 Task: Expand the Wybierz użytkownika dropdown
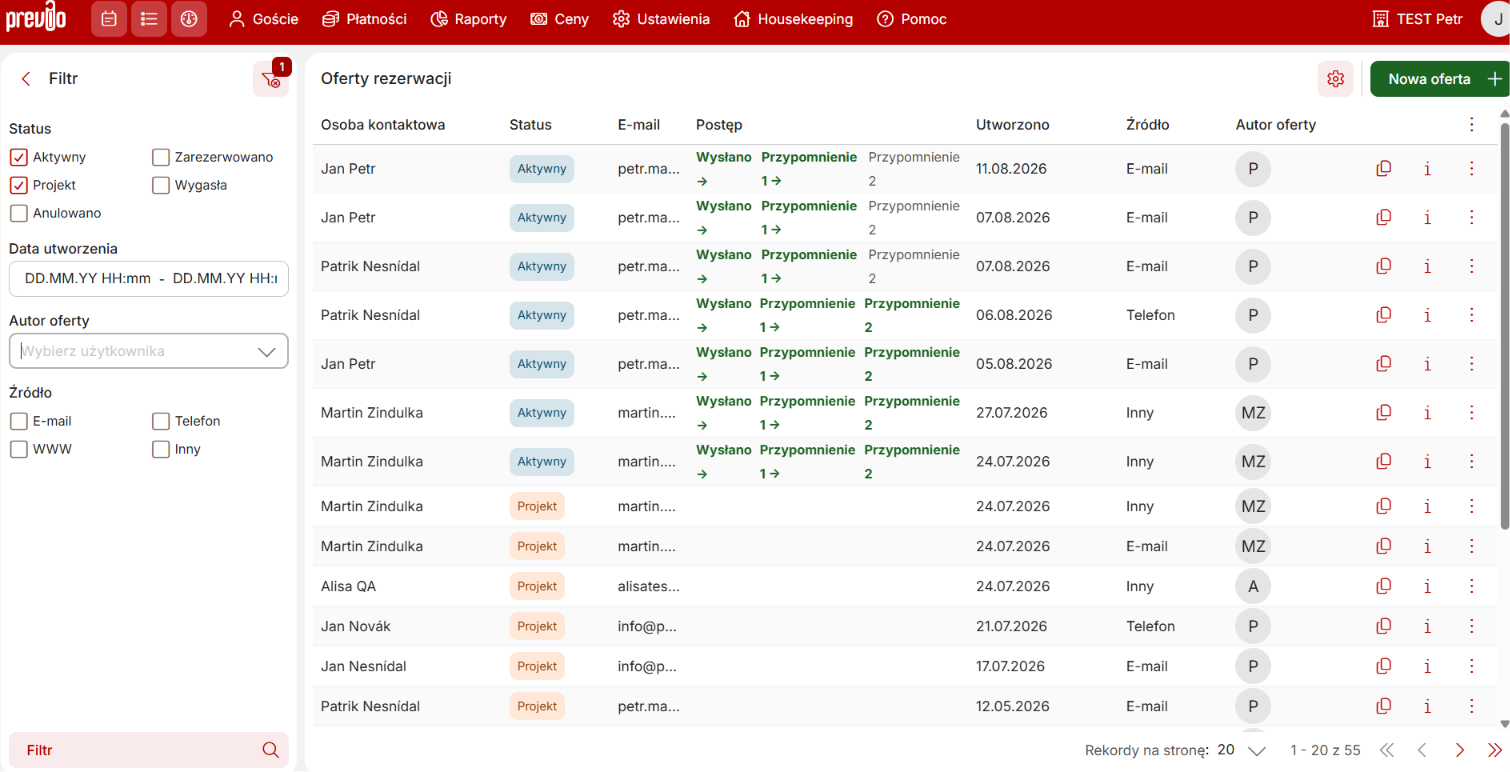coord(149,351)
